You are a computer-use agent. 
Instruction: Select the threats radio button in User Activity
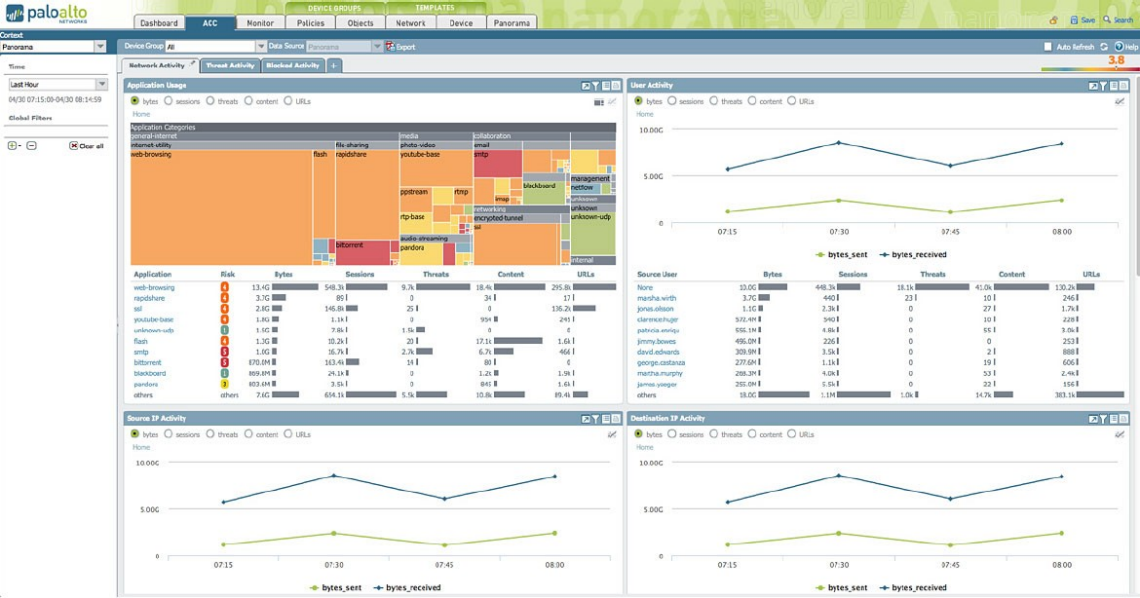point(714,101)
